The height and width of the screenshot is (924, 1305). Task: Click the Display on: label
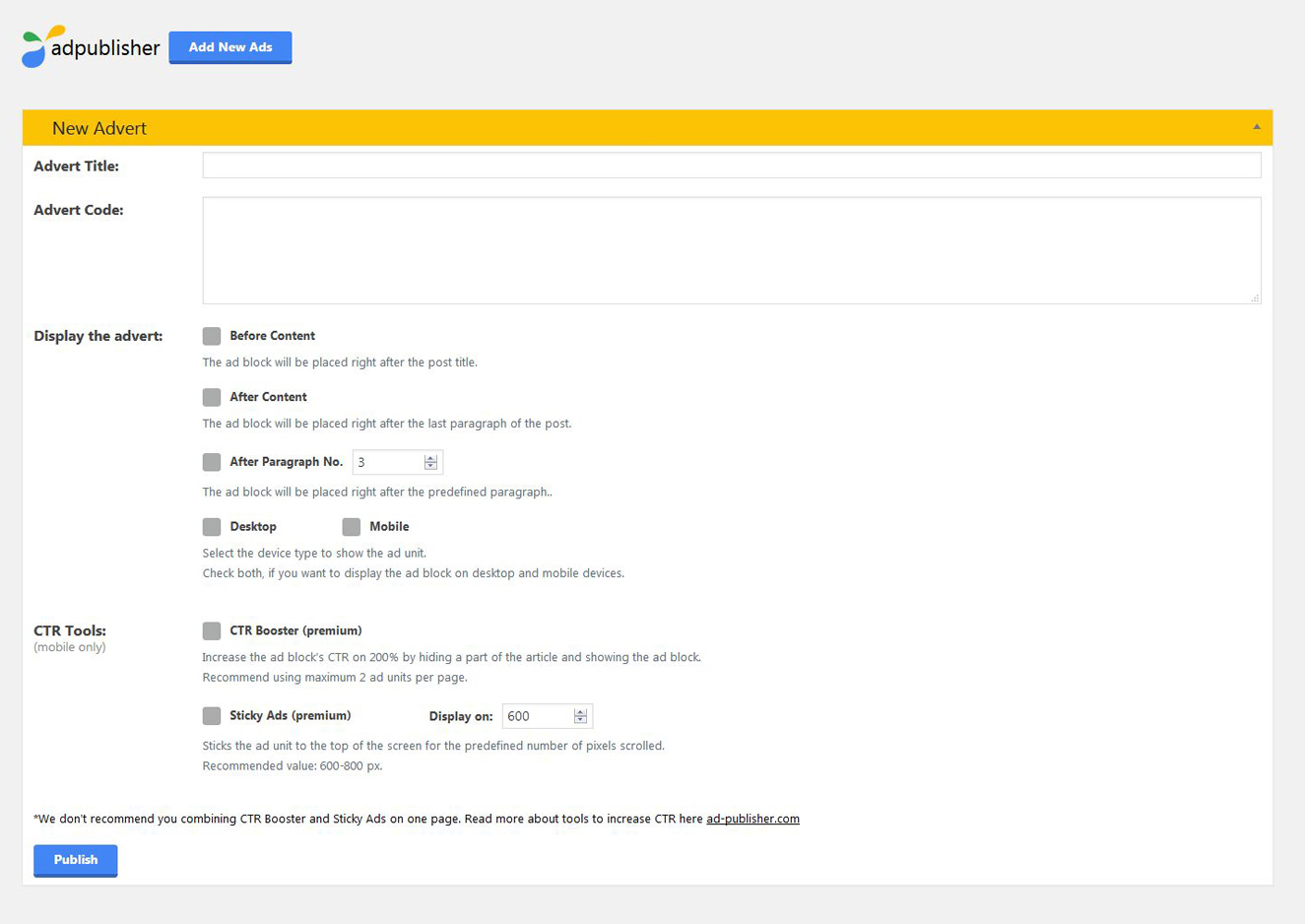coord(461,716)
